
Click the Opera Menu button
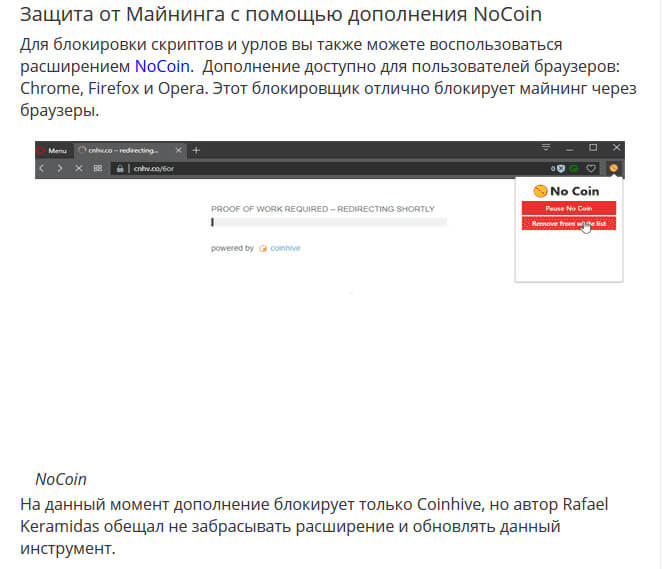pos(52,150)
